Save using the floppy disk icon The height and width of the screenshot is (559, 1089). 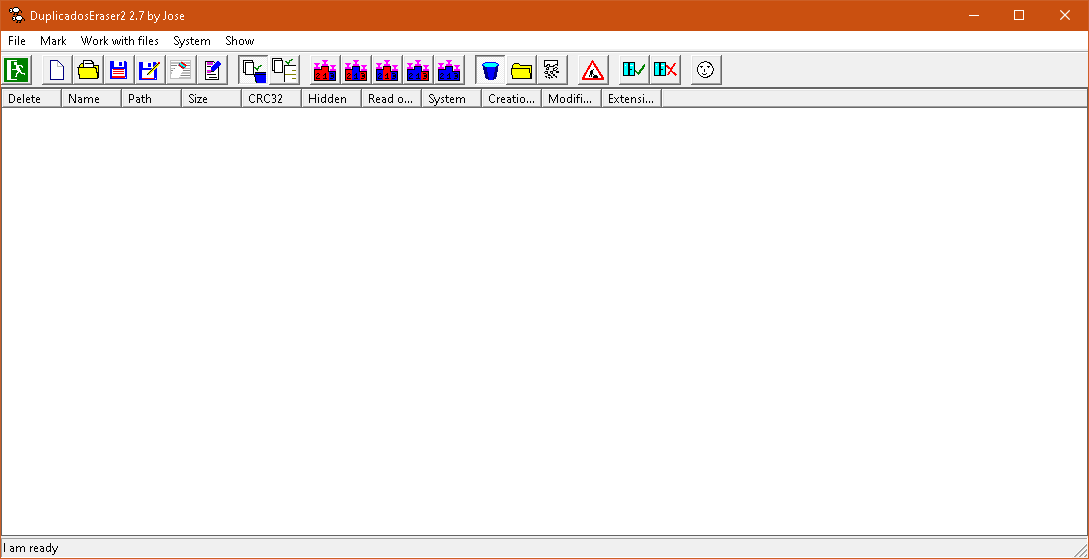[119, 70]
